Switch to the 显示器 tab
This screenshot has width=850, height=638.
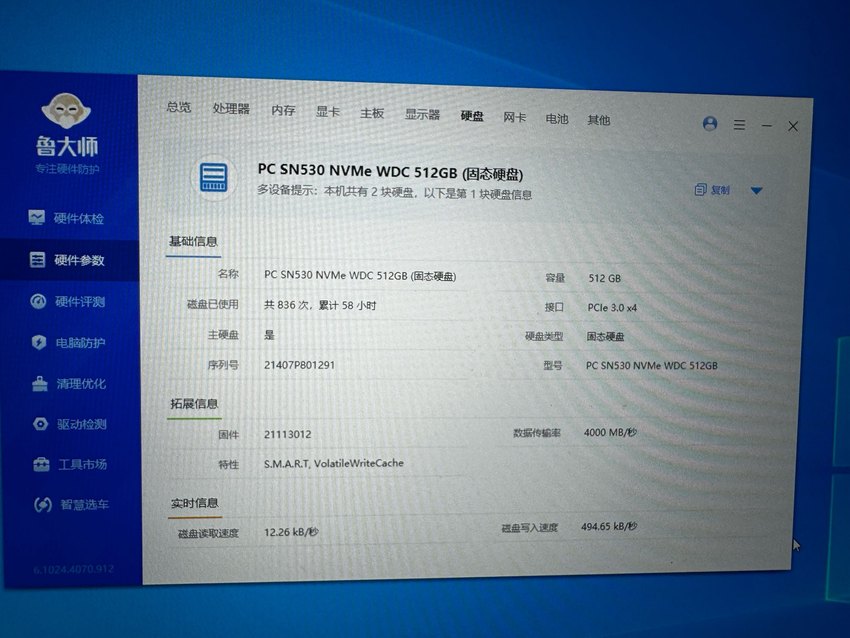422,114
